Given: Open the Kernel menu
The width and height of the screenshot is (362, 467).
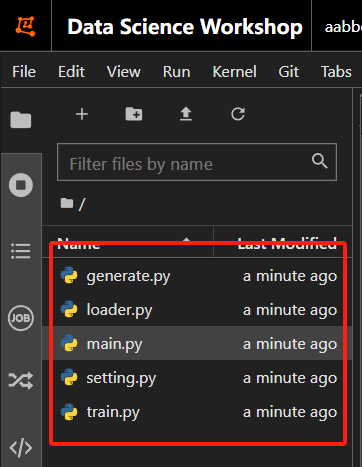Looking at the screenshot, I should (x=235, y=72).
